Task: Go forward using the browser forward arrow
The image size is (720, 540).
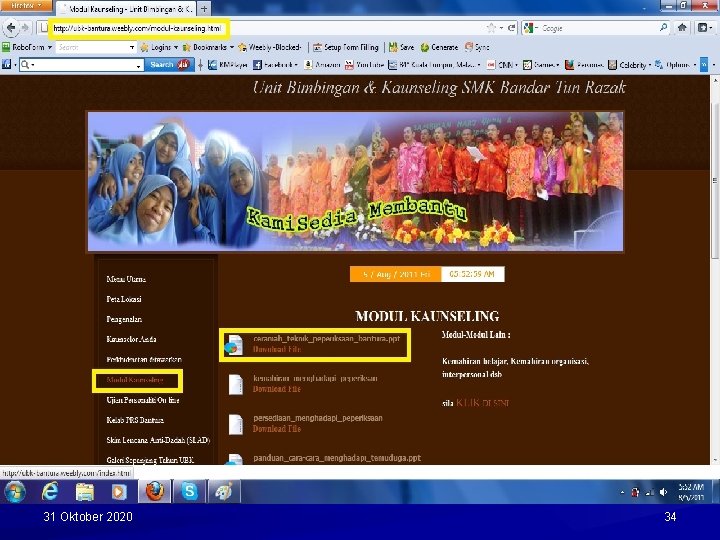Action: pyautogui.click(x=25, y=28)
